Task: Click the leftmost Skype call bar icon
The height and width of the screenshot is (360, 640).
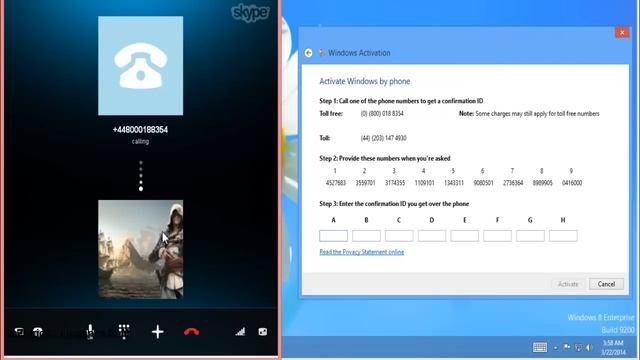Action: pos(19,331)
